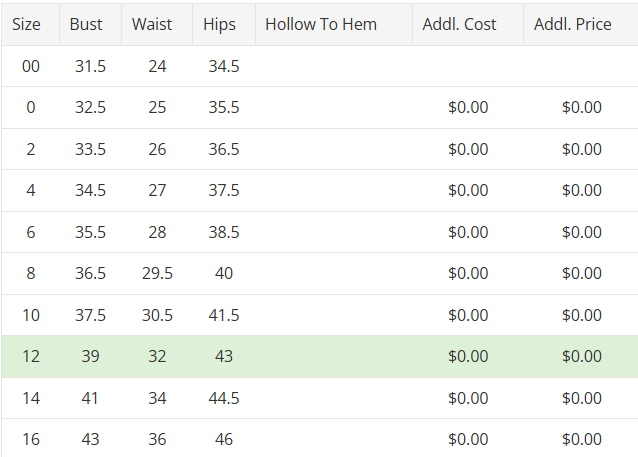Click bust value 41 for size 14

point(90,398)
